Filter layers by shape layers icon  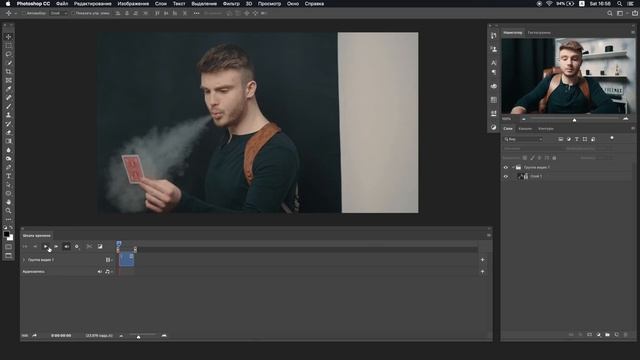click(585, 139)
